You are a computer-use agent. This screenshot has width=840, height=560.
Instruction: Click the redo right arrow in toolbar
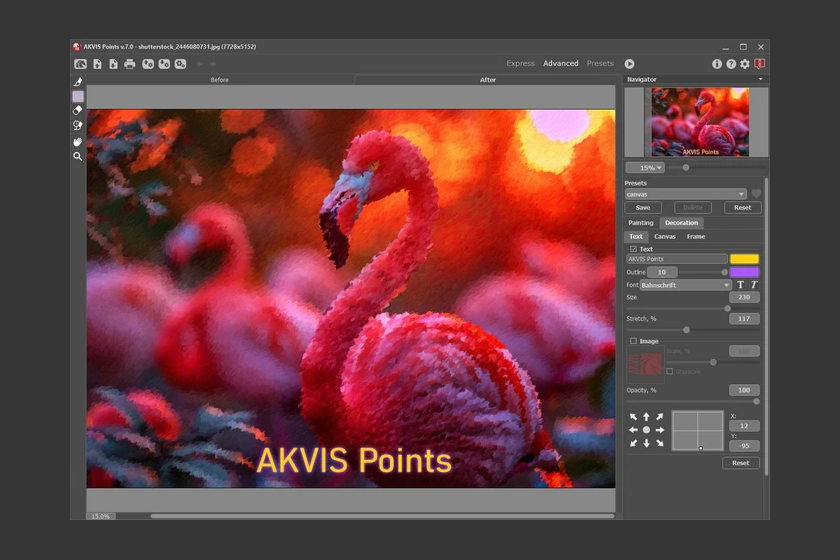click(x=213, y=64)
